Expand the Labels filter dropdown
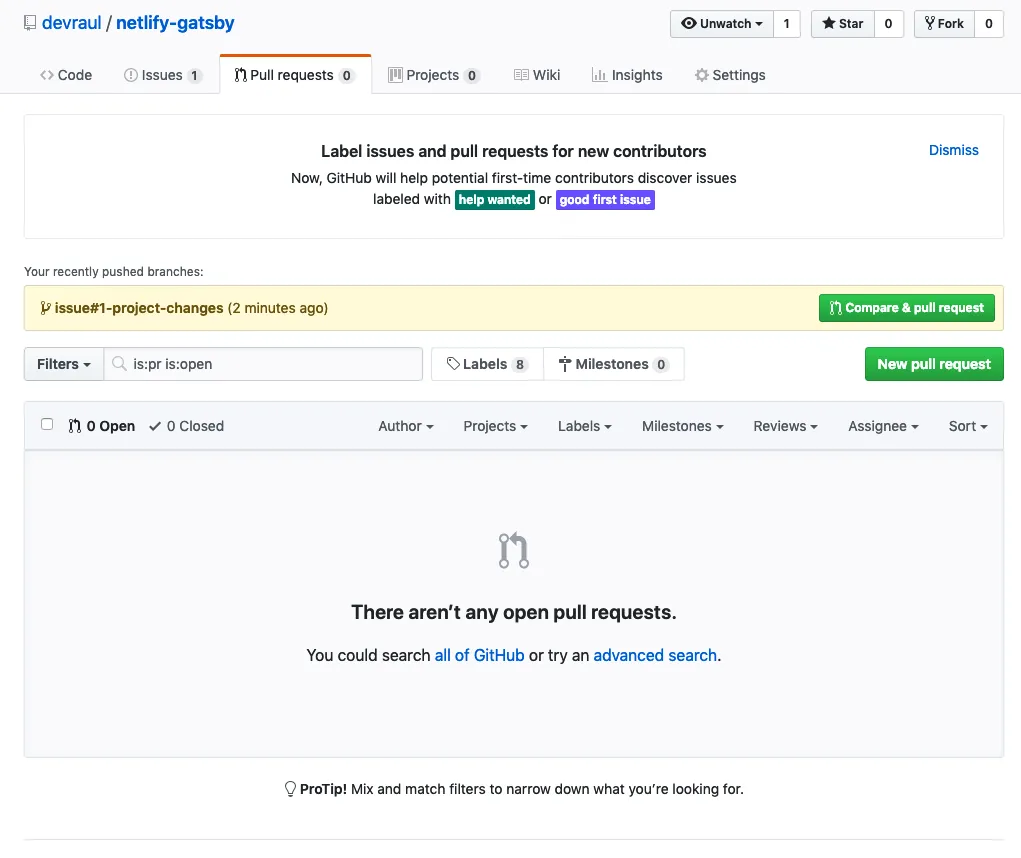This screenshot has height=858, width=1021. (585, 426)
